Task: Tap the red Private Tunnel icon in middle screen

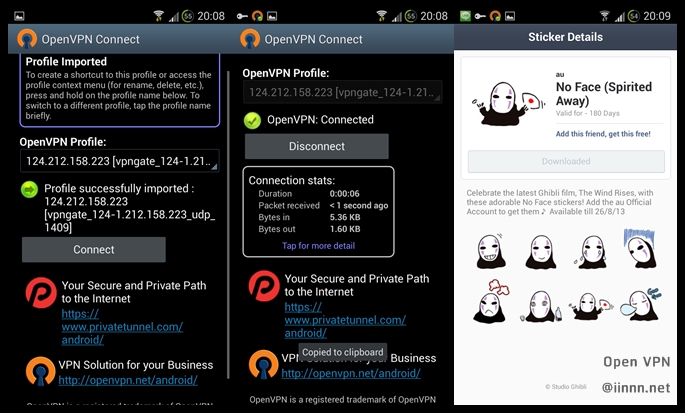Action: tap(262, 292)
